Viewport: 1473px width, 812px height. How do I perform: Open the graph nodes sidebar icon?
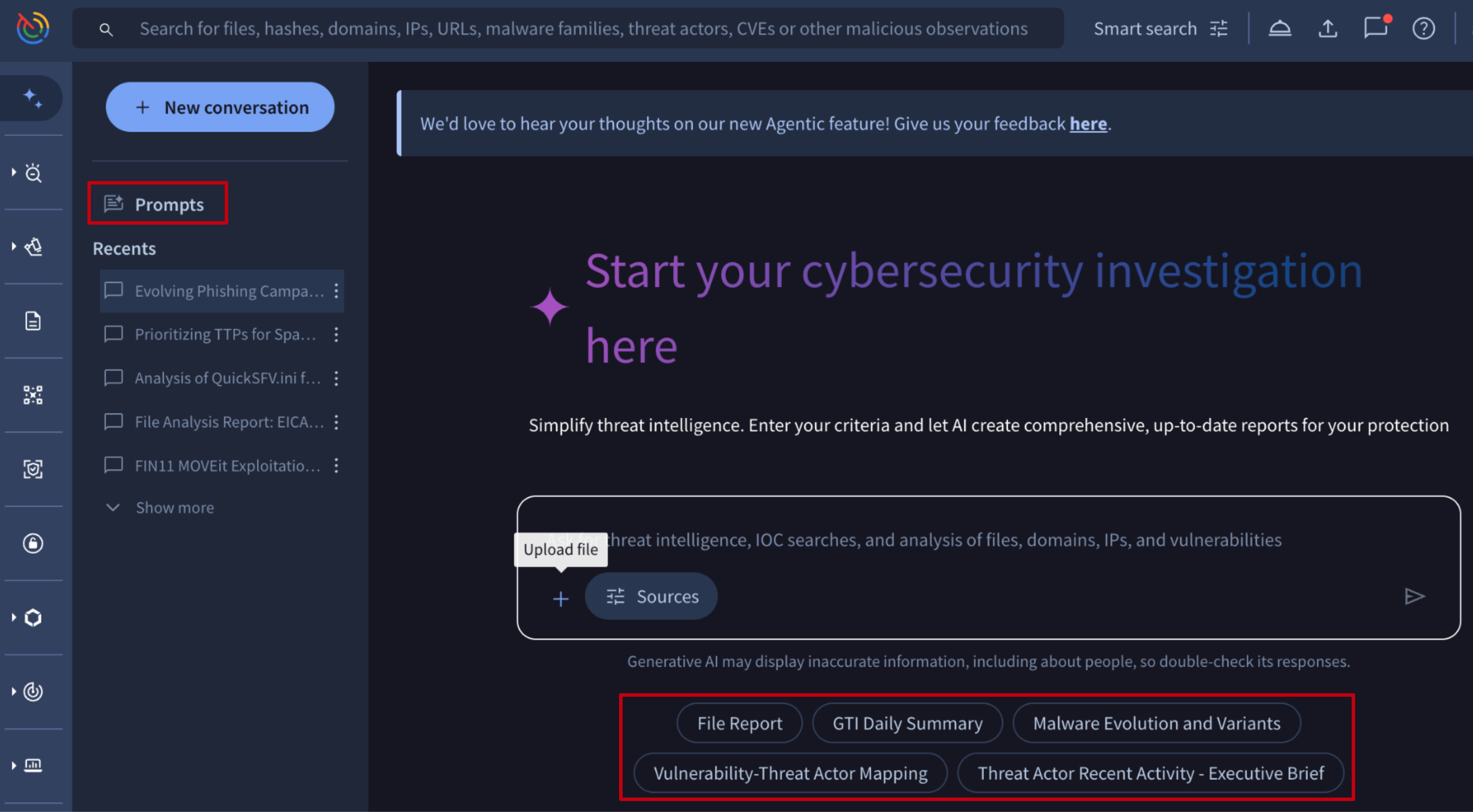[33, 395]
